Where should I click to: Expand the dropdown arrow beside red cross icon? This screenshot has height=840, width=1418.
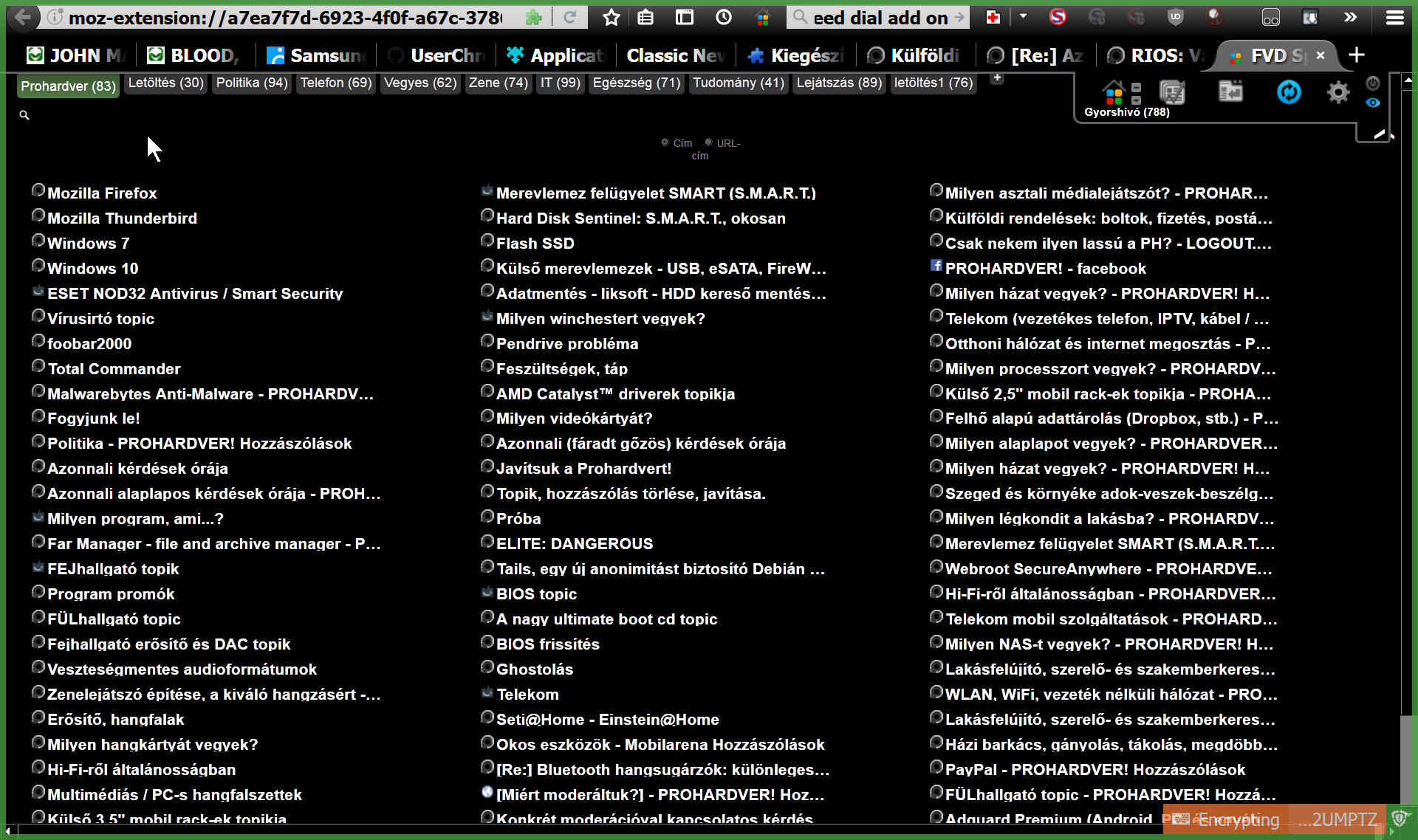pos(1024,16)
